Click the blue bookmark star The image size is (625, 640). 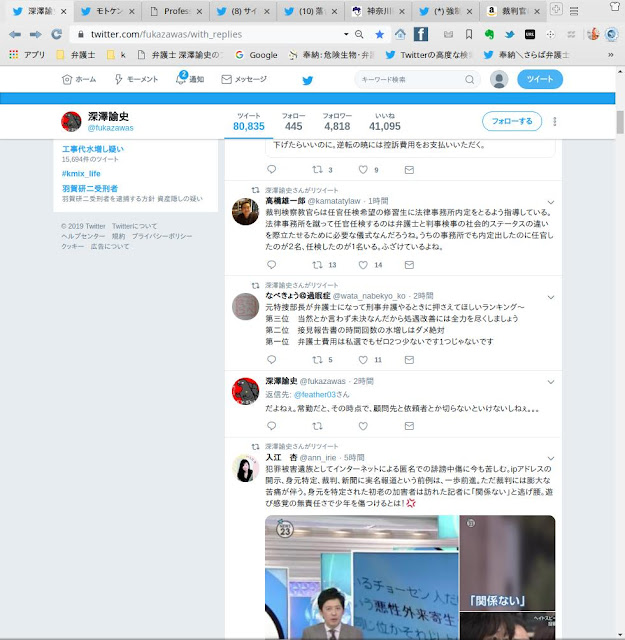click(379, 35)
